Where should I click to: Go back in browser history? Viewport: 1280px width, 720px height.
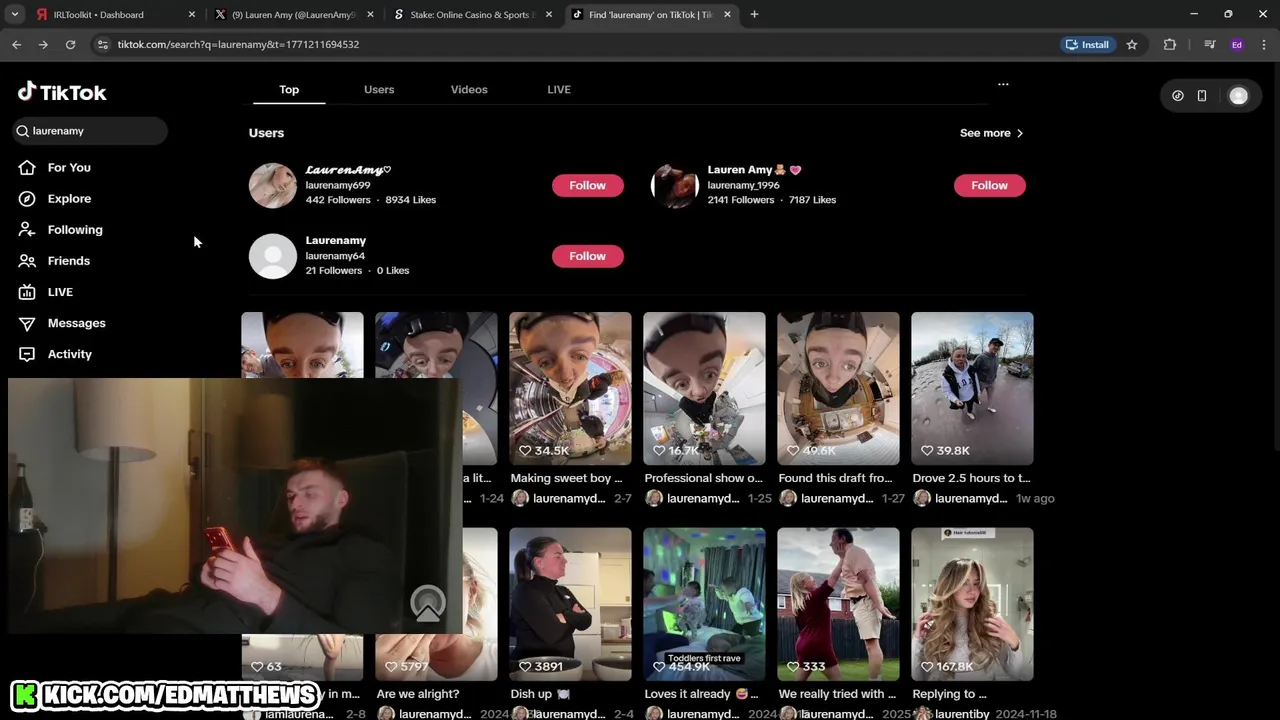pyautogui.click(x=17, y=44)
